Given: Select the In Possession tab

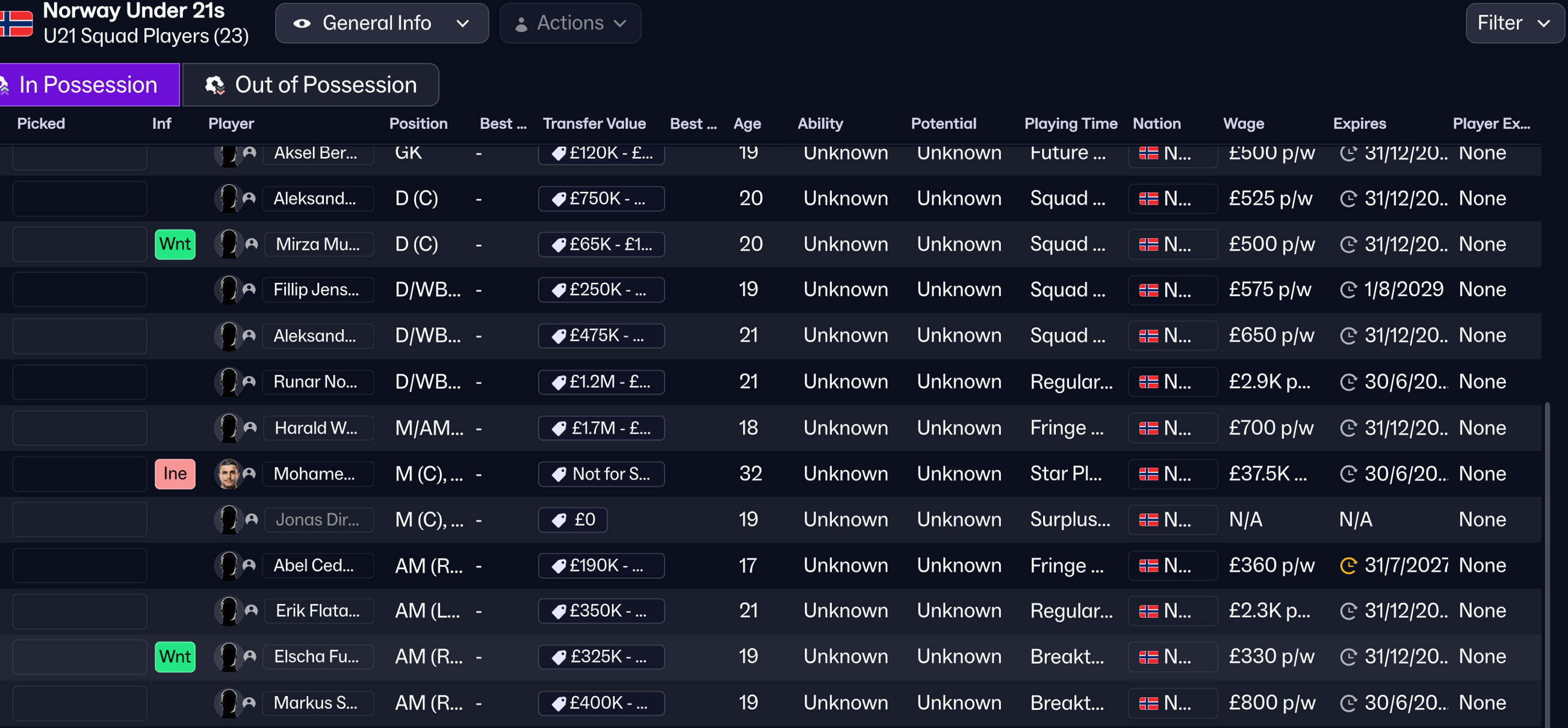Looking at the screenshot, I should 89,85.
